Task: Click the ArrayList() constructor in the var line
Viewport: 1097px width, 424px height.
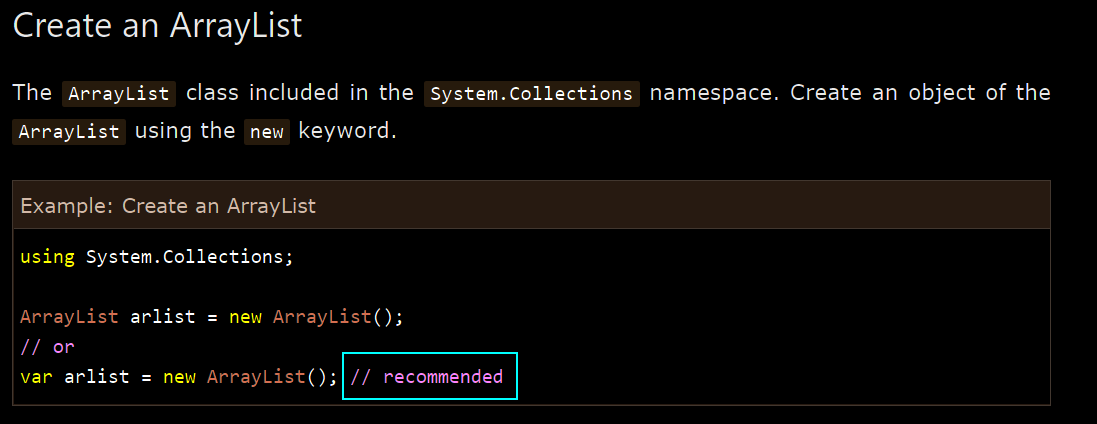Action: coord(273,376)
